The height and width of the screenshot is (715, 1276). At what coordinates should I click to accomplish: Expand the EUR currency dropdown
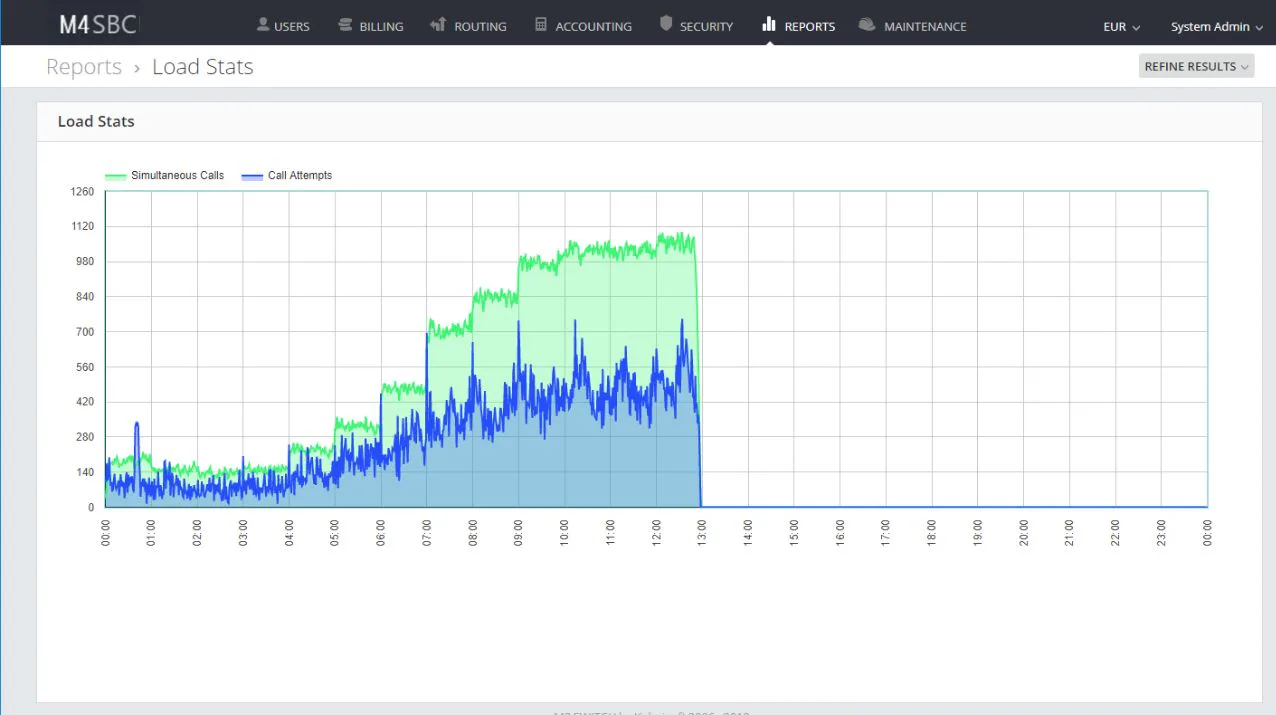pyautogui.click(x=1121, y=27)
